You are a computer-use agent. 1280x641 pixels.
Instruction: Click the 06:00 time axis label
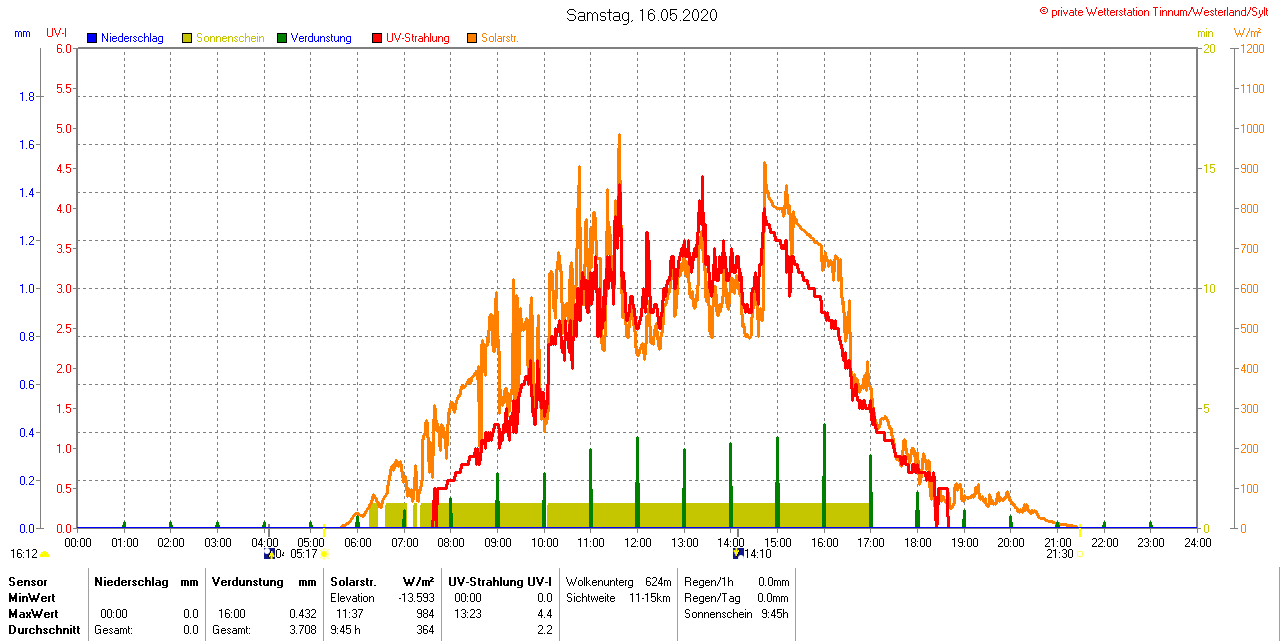pyautogui.click(x=358, y=542)
